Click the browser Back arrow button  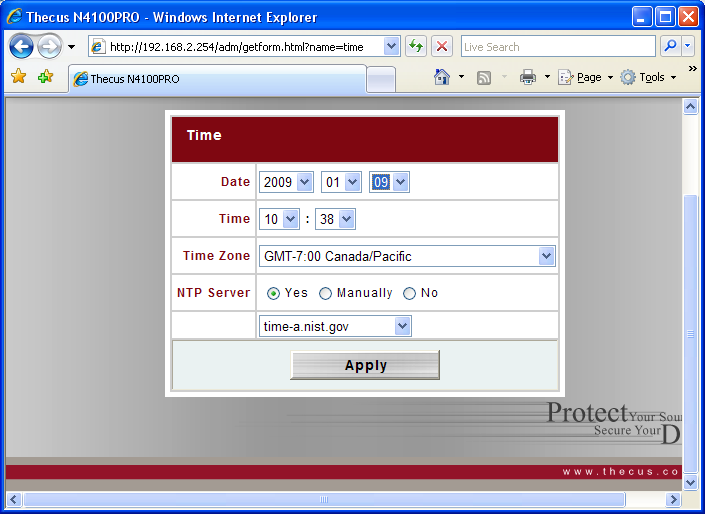(x=22, y=46)
